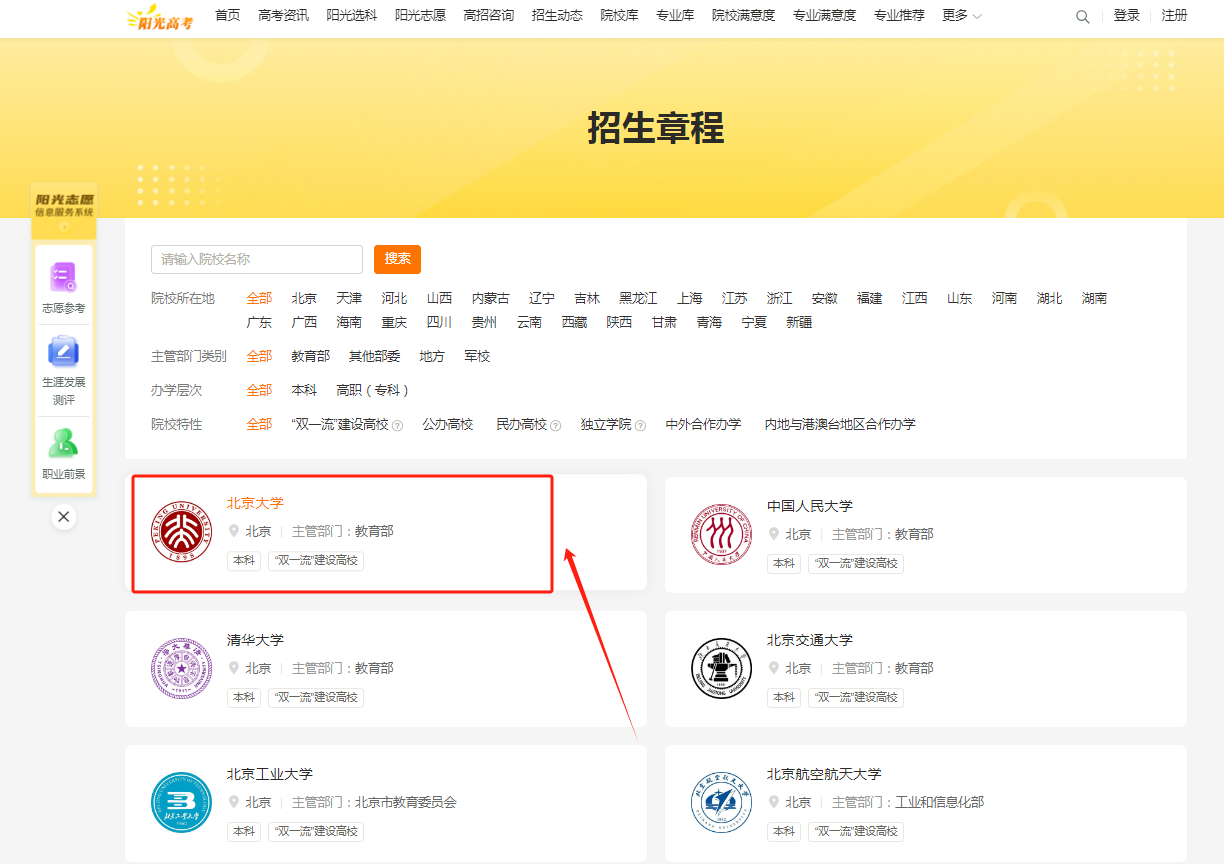This screenshot has width=1224, height=864.
Task: Click the 中国人民大学 emblem logo
Action: point(721,534)
